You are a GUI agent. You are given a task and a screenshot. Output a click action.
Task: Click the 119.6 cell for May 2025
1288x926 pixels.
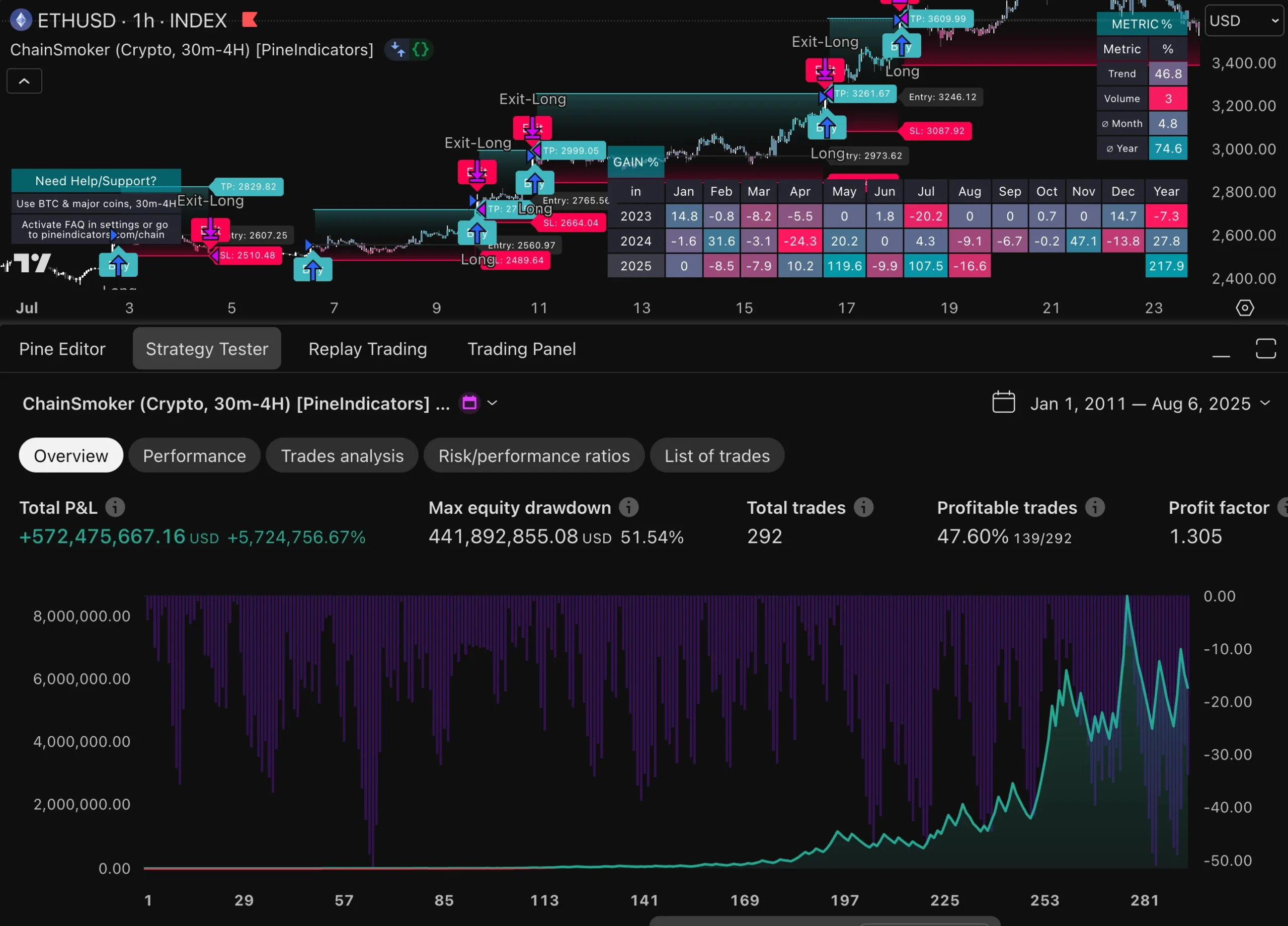[844, 265]
